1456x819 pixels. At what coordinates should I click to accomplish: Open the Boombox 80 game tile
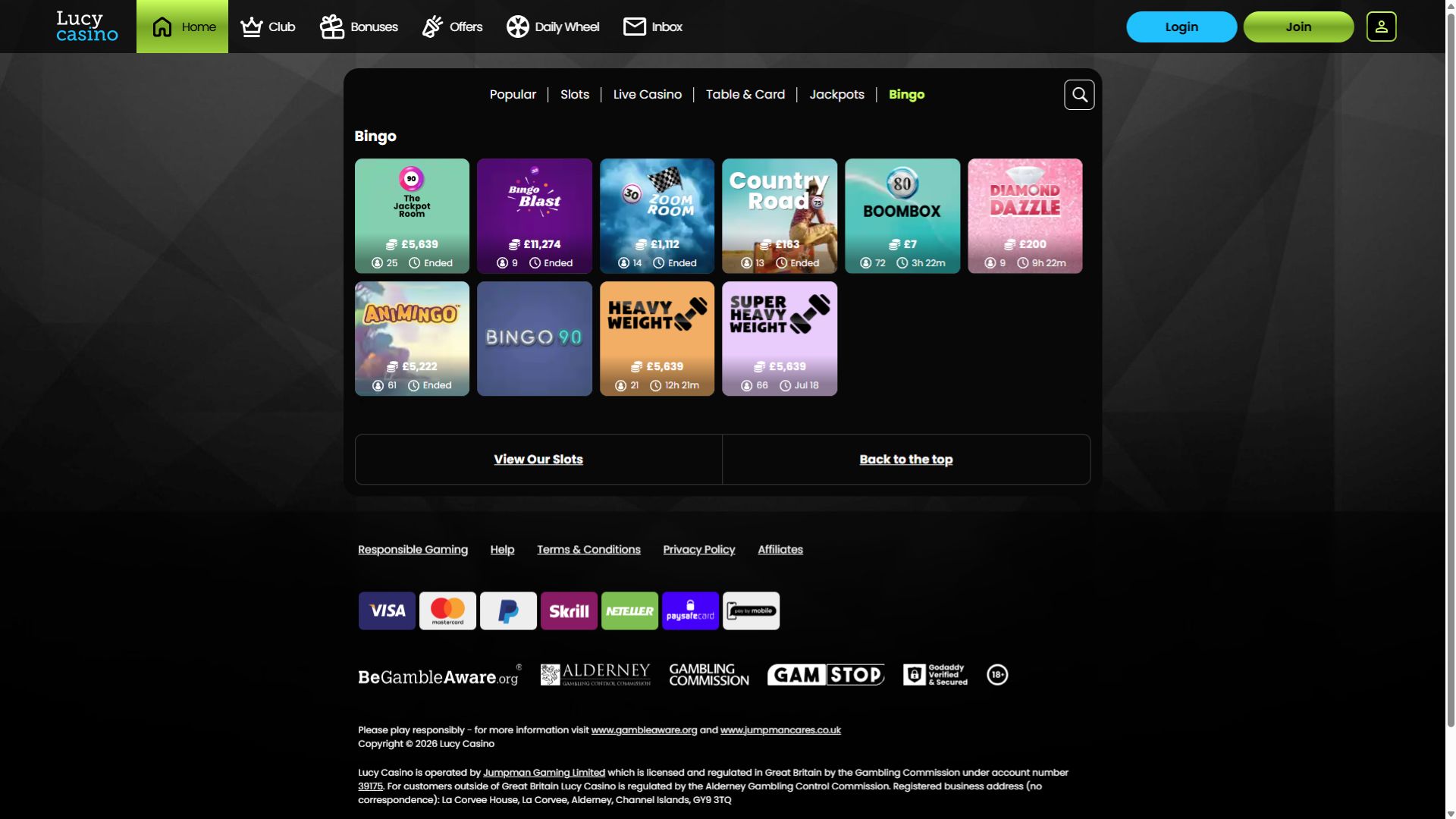point(902,215)
